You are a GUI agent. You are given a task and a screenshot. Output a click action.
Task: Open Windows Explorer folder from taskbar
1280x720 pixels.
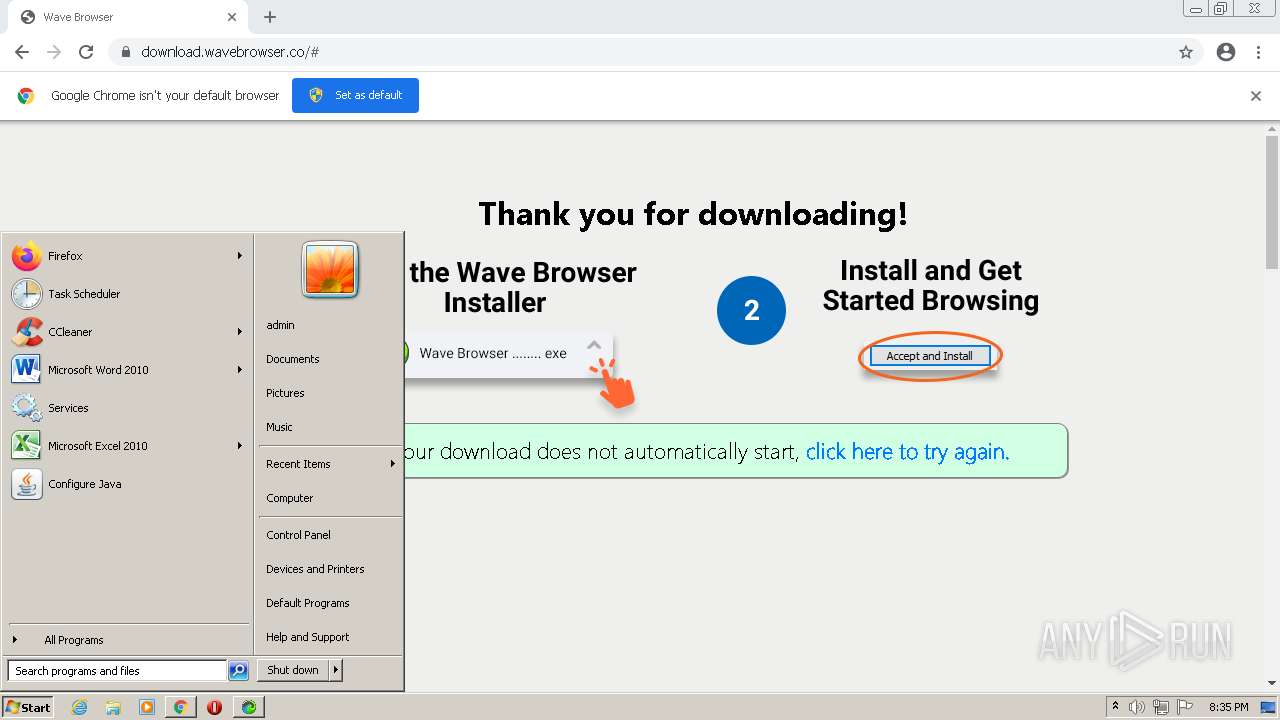(x=113, y=707)
